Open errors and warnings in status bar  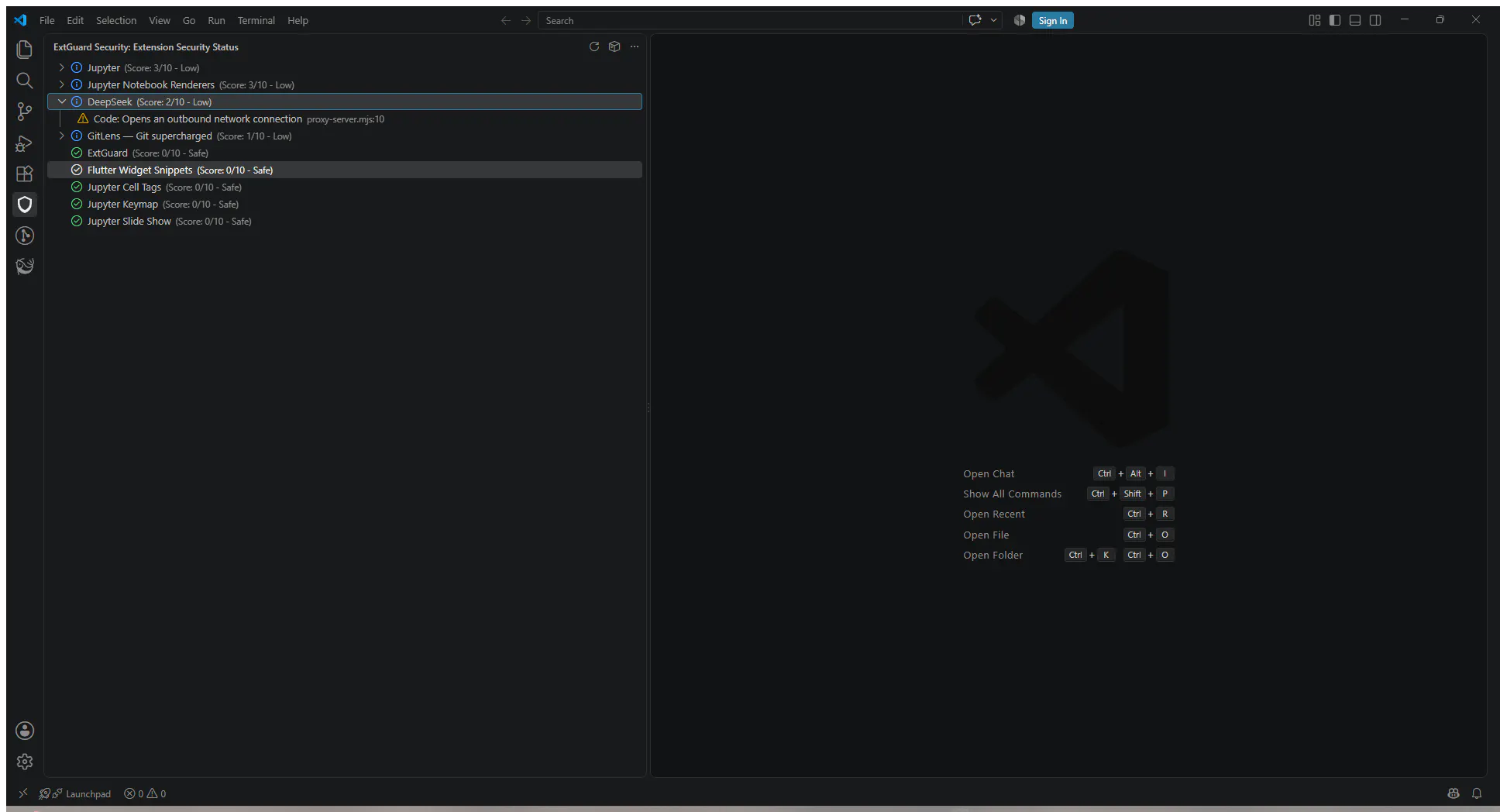[x=145, y=793]
